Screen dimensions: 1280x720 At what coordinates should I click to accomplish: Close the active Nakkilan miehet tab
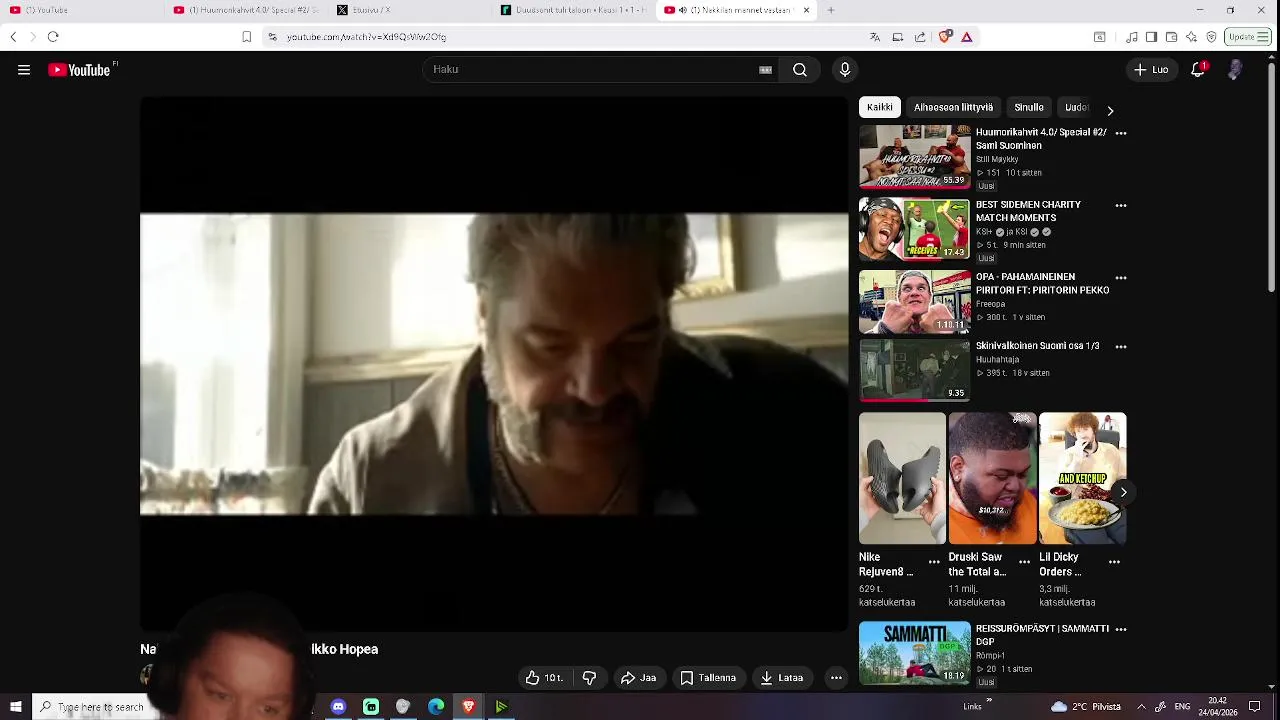point(806,10)
